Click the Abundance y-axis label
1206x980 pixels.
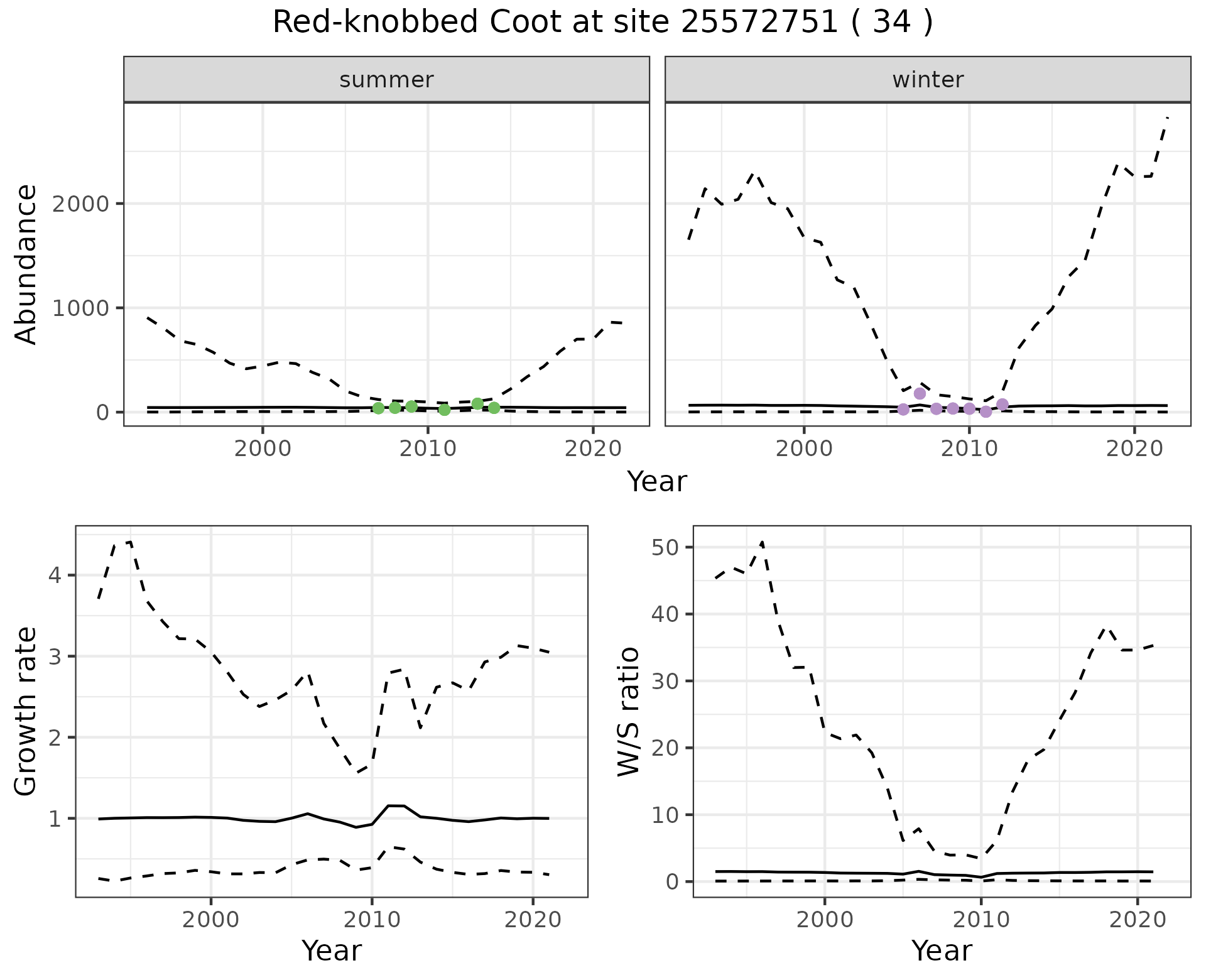tap(26, 264)
